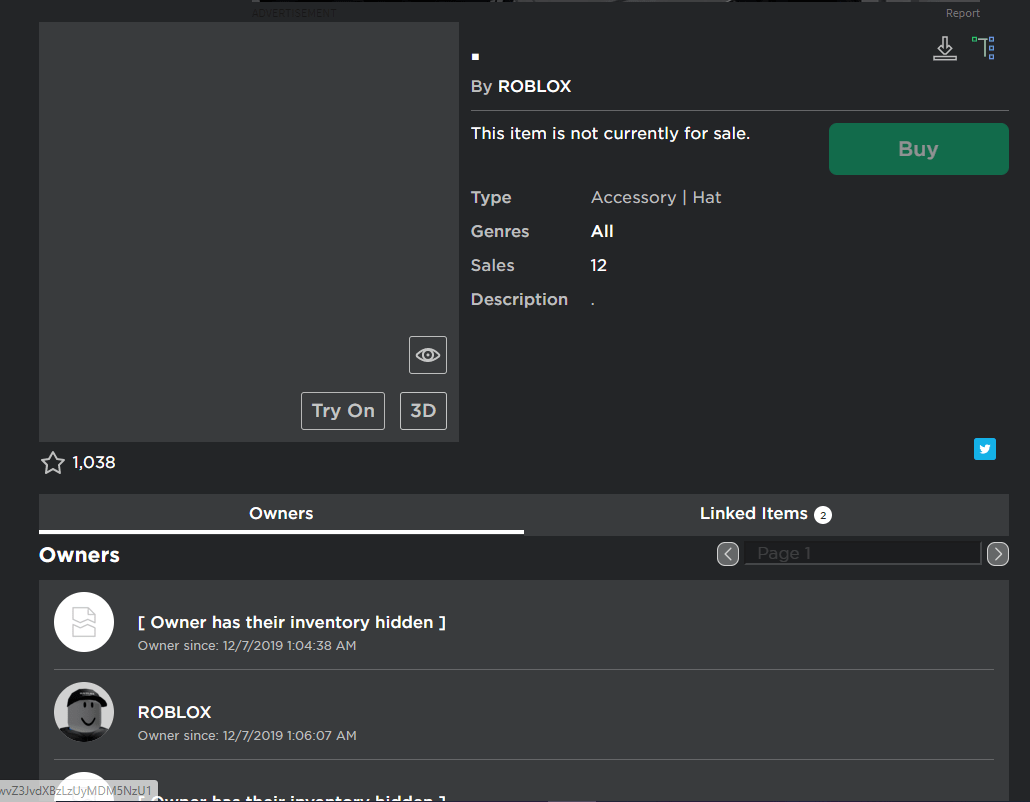Click the Report link

[x=963, y=14]
